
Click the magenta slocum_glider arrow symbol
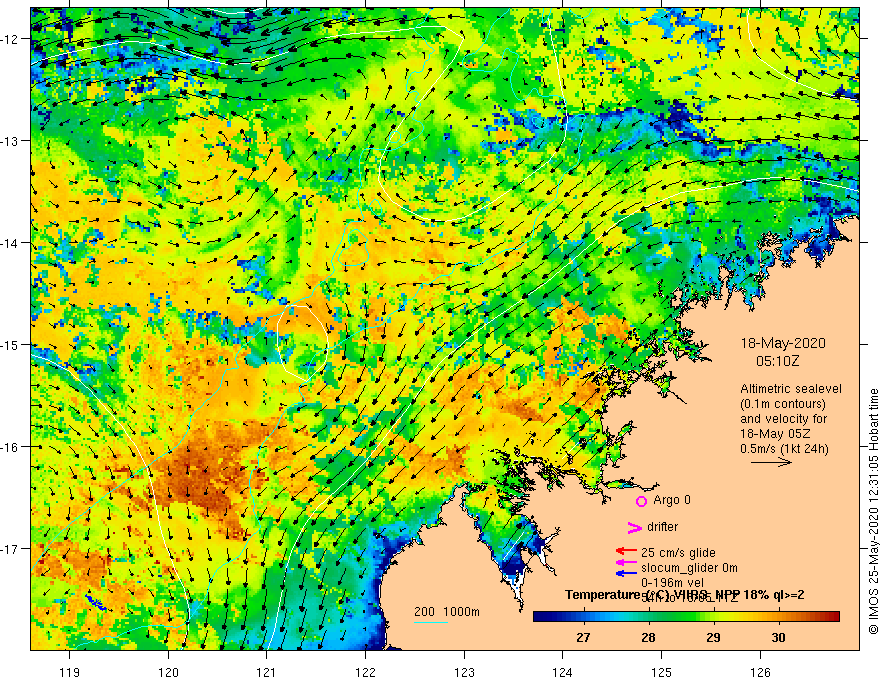coord(626,562)
